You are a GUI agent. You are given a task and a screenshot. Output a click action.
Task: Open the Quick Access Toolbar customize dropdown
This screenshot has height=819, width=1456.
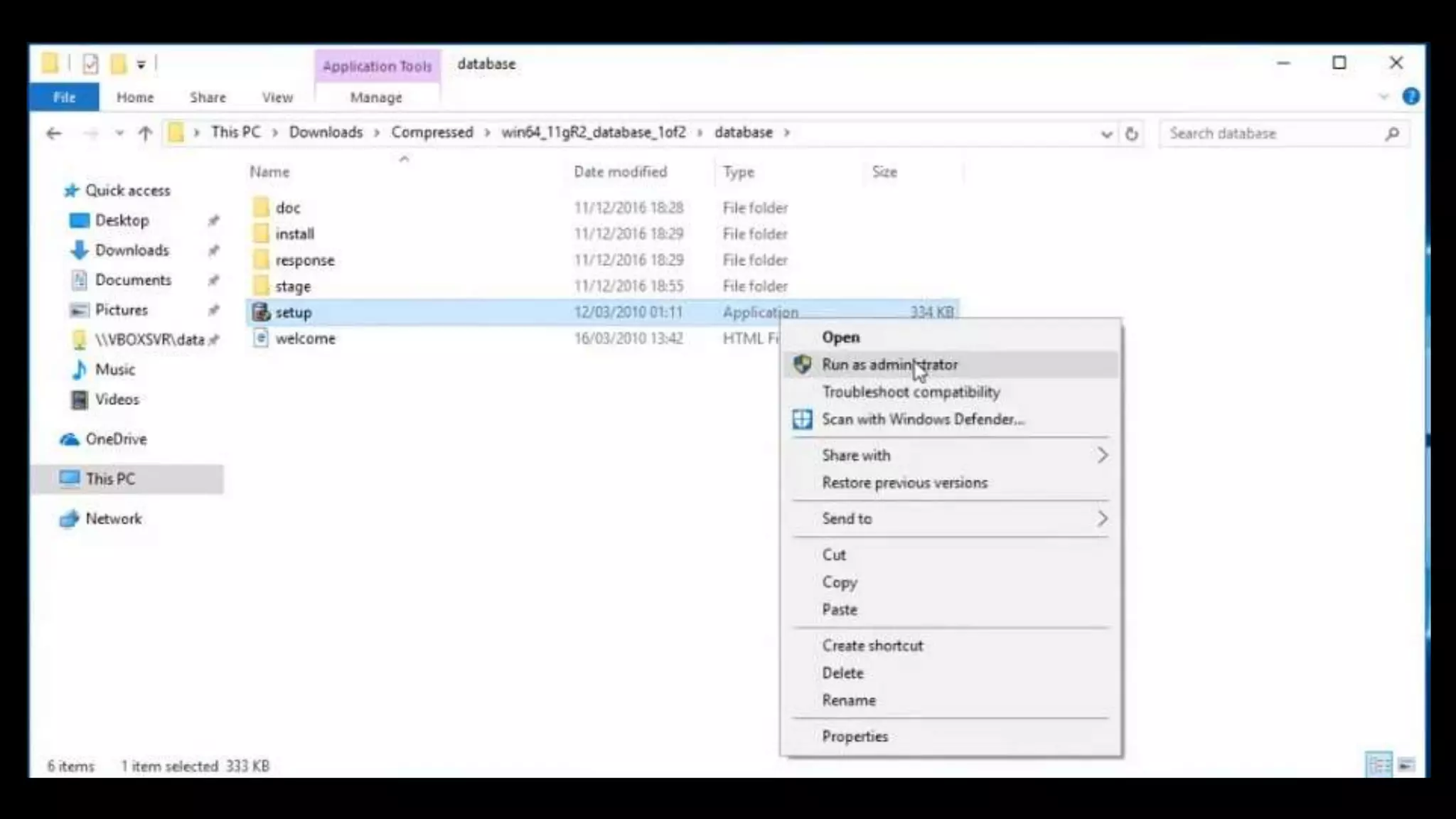[141, 65]
